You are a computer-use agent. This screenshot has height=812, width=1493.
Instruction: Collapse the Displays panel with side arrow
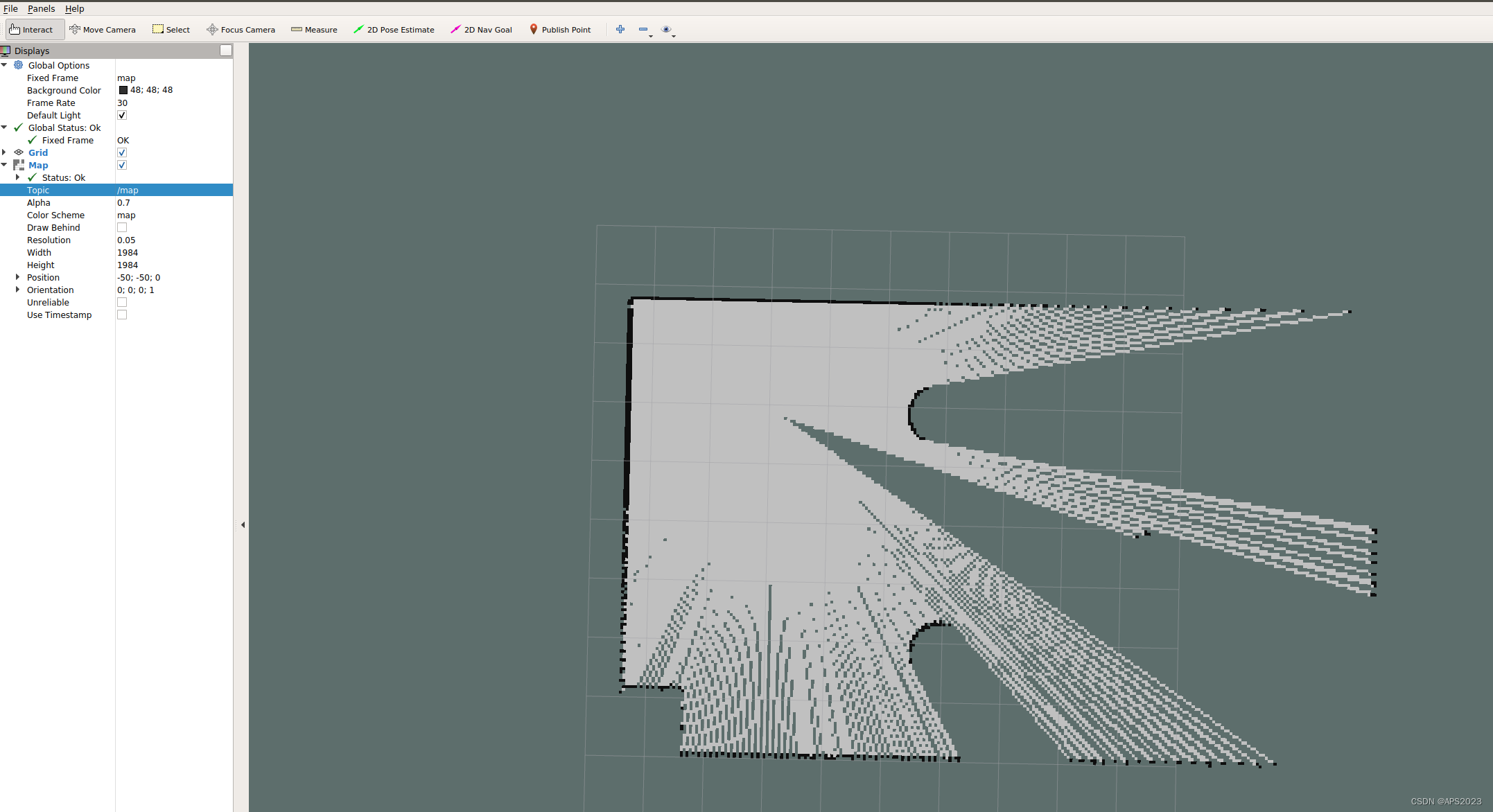(x=243, y=525)
